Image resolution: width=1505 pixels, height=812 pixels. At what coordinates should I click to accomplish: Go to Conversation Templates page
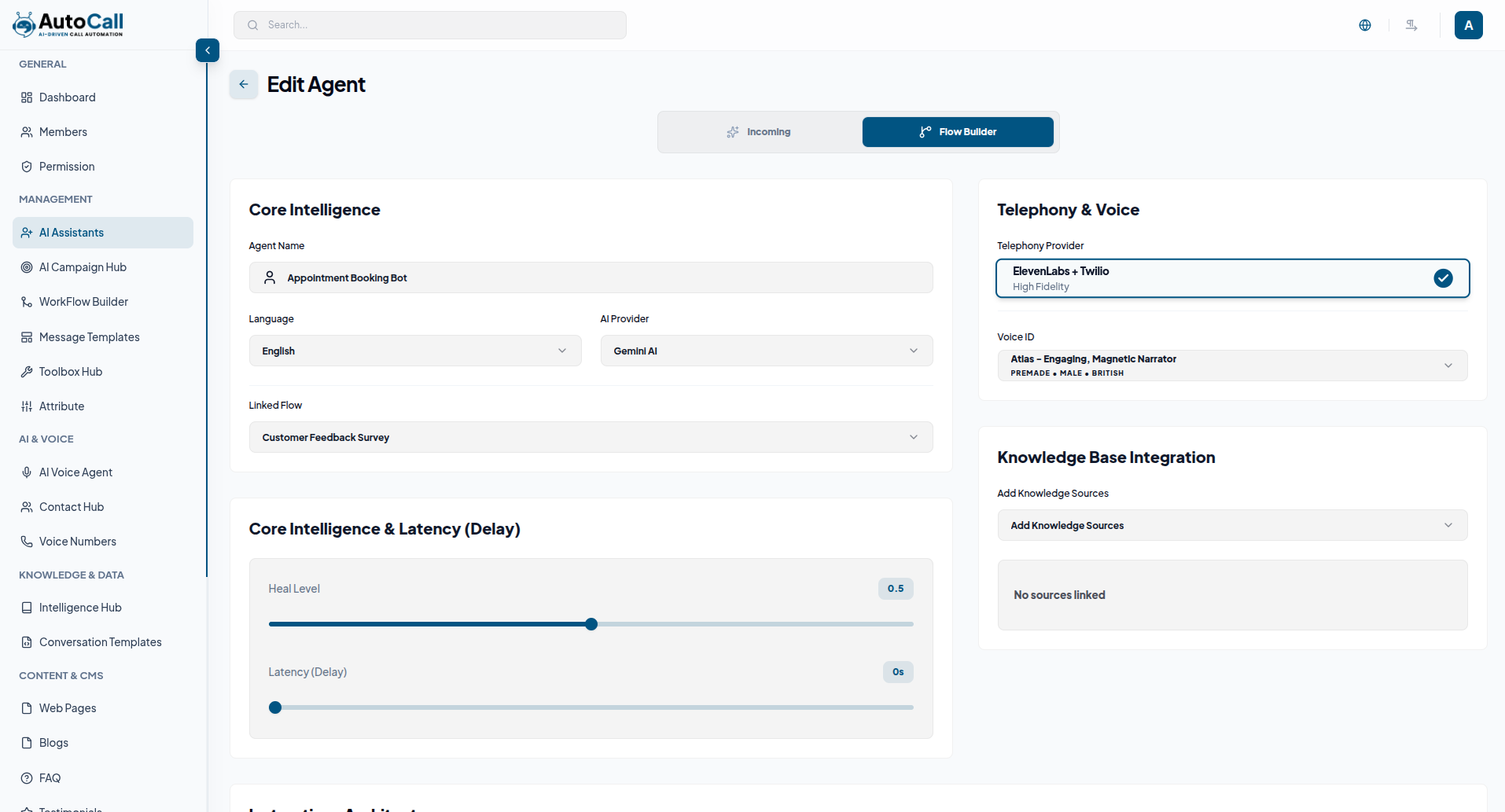[x=103, y=642]
